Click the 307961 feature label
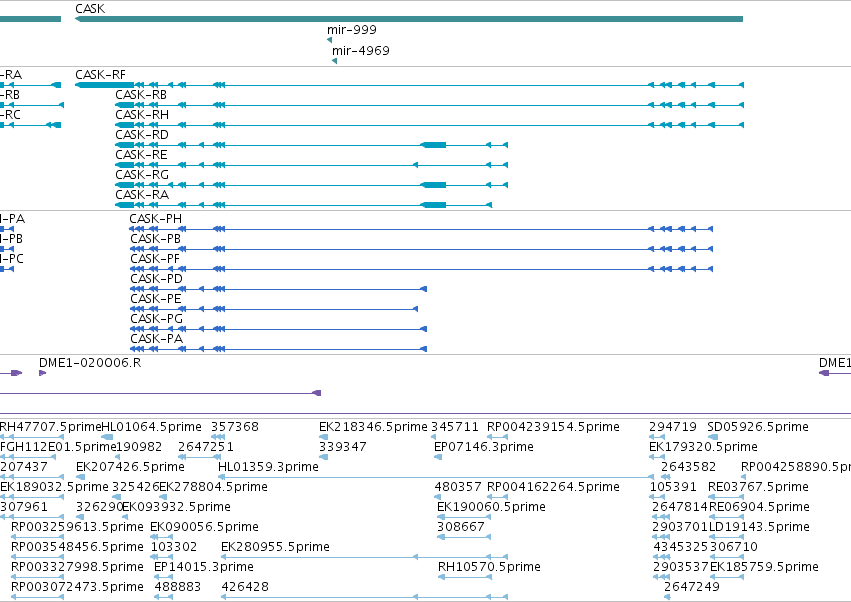The width and height of the screenshot is (851, 602). pyautogui.click(x=24, y=507)
